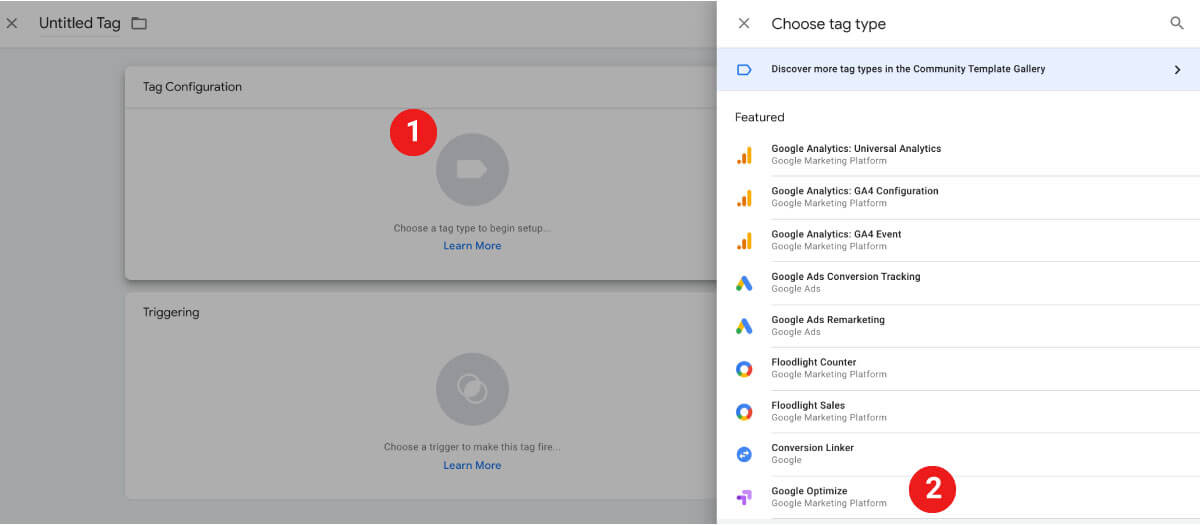Click Google Ads Conversion Tracking icon
The height and width of the screenshot is (525, 1200).
(x=744, y=284)
